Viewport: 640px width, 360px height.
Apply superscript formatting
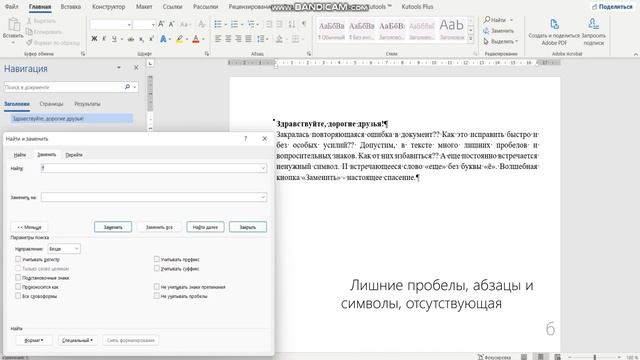click(x=151, y=39)
